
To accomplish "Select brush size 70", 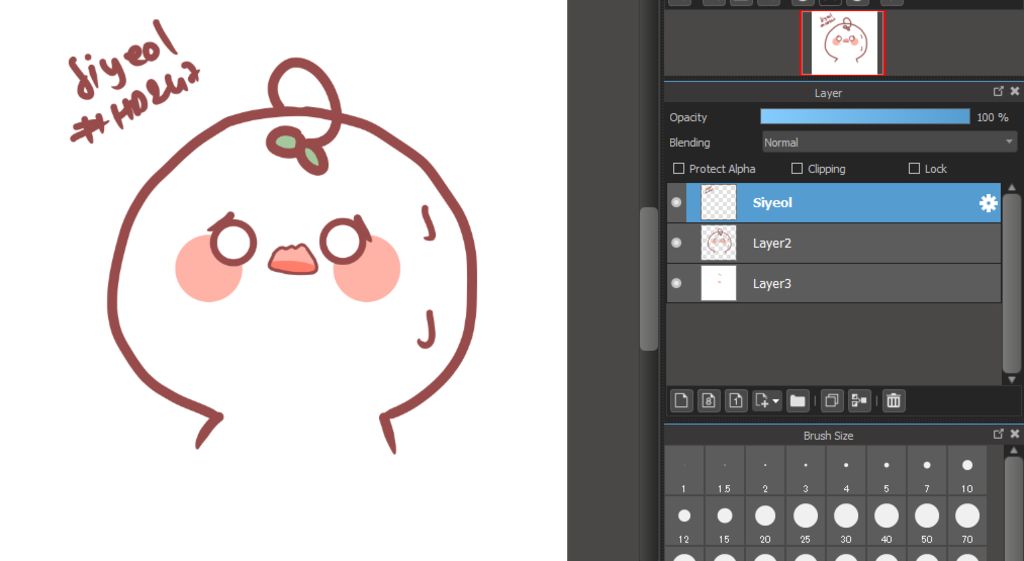I will coord(967,521).
